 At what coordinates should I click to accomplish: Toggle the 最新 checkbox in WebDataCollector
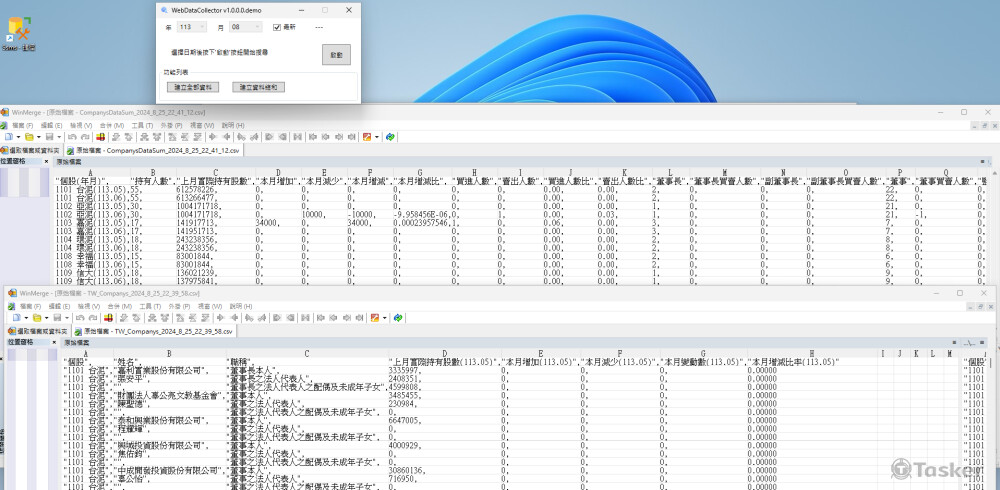tap(277, 27)
